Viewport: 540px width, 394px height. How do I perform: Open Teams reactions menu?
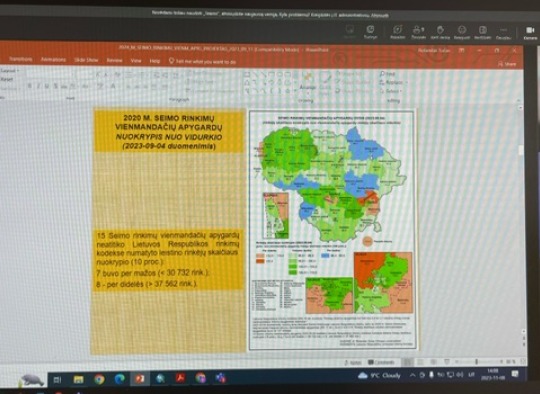(462, 32)
